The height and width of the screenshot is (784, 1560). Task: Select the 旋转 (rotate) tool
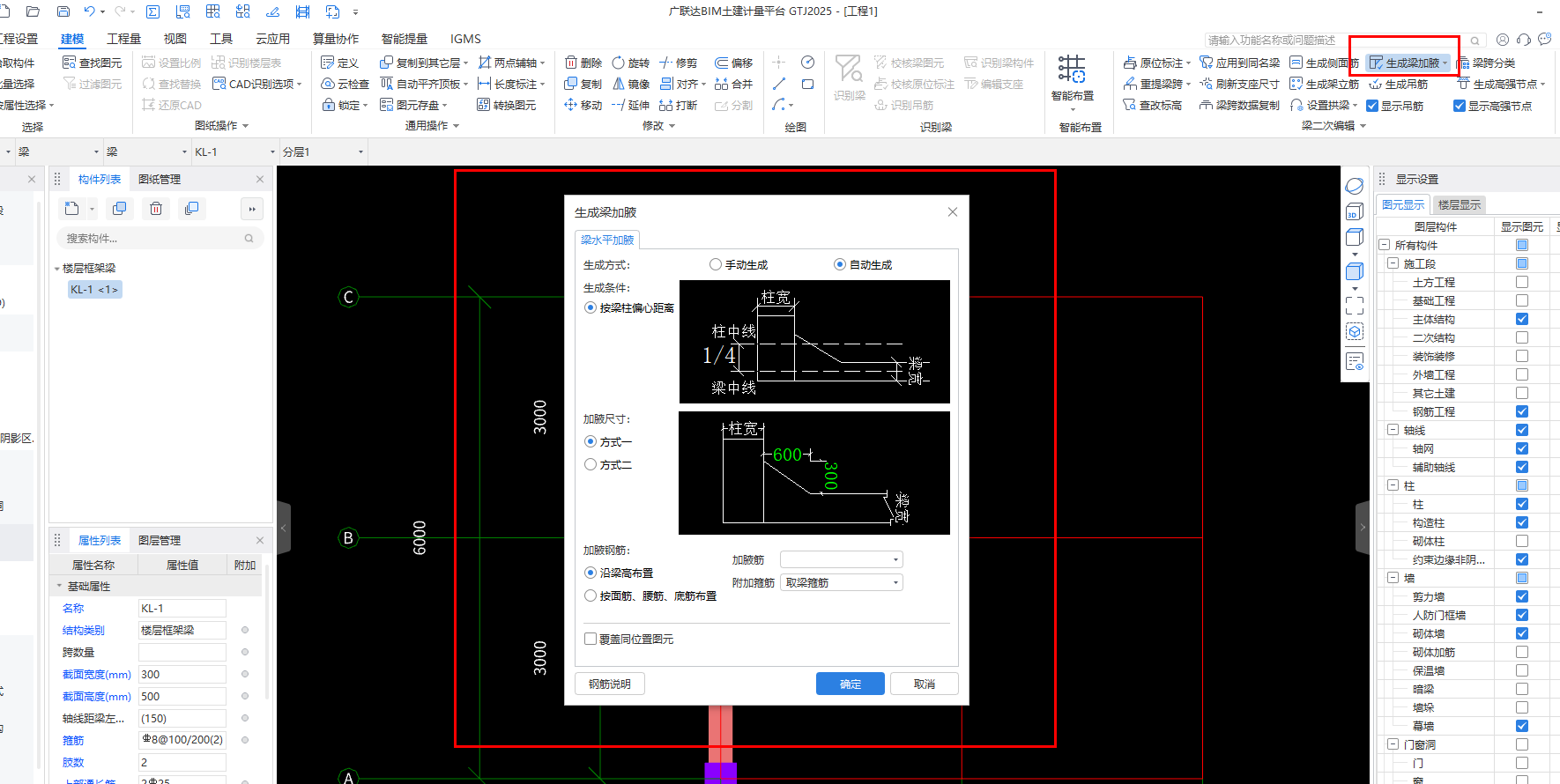630,63
